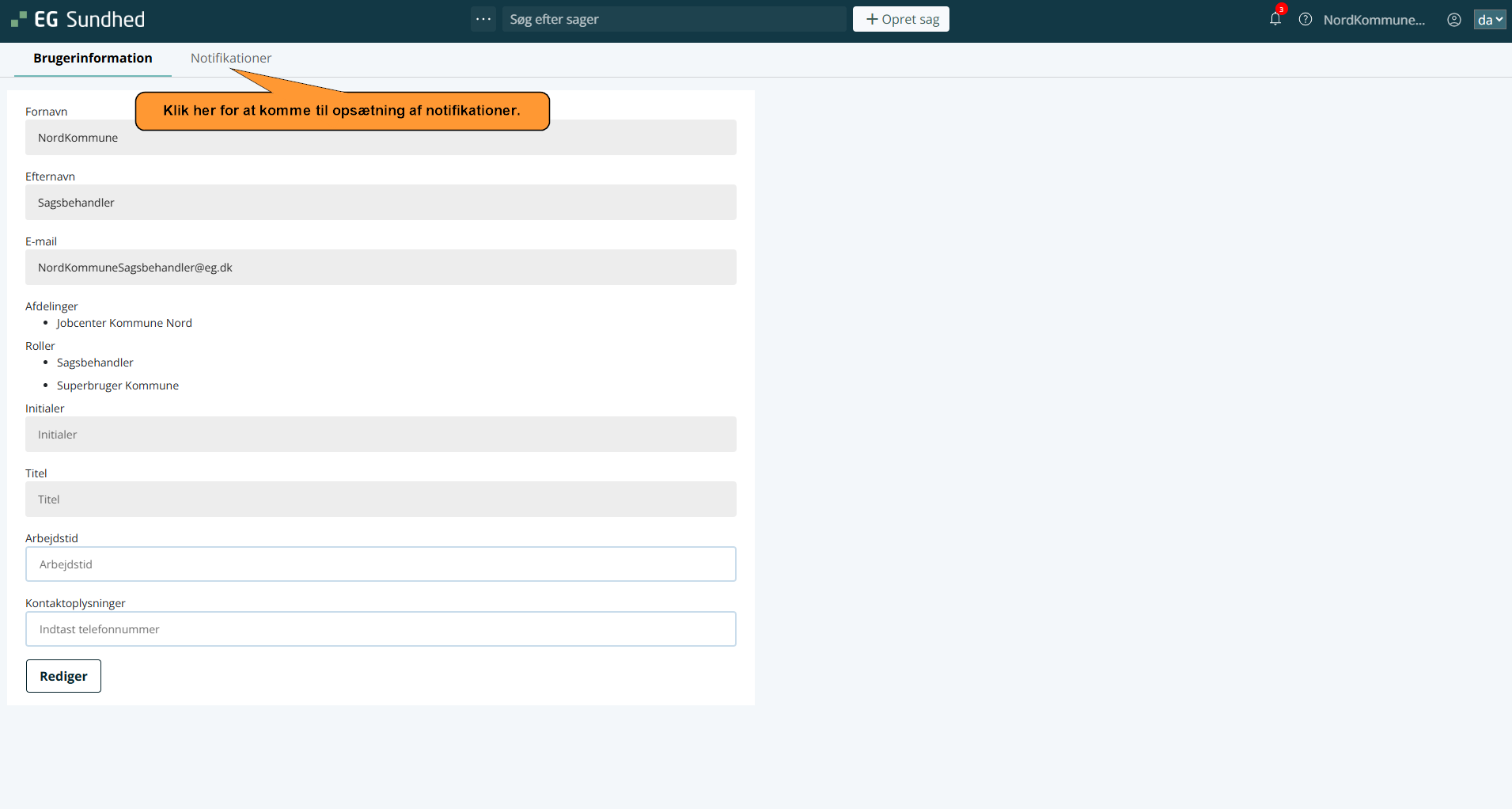
Task: Click into the Arbejdstid input field
Action: coord(381,564)
